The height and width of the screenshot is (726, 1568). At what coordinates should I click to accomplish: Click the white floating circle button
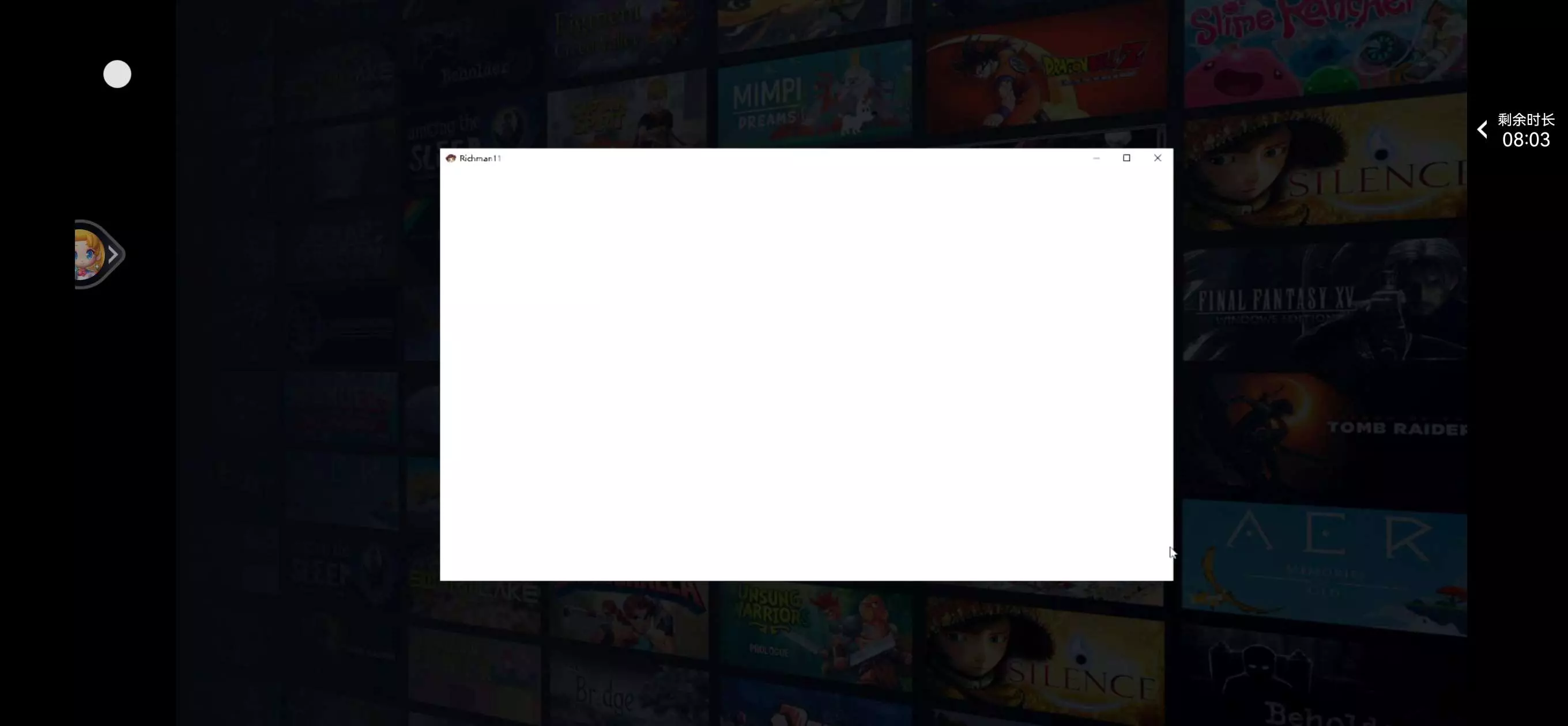(x=117, y=74)
